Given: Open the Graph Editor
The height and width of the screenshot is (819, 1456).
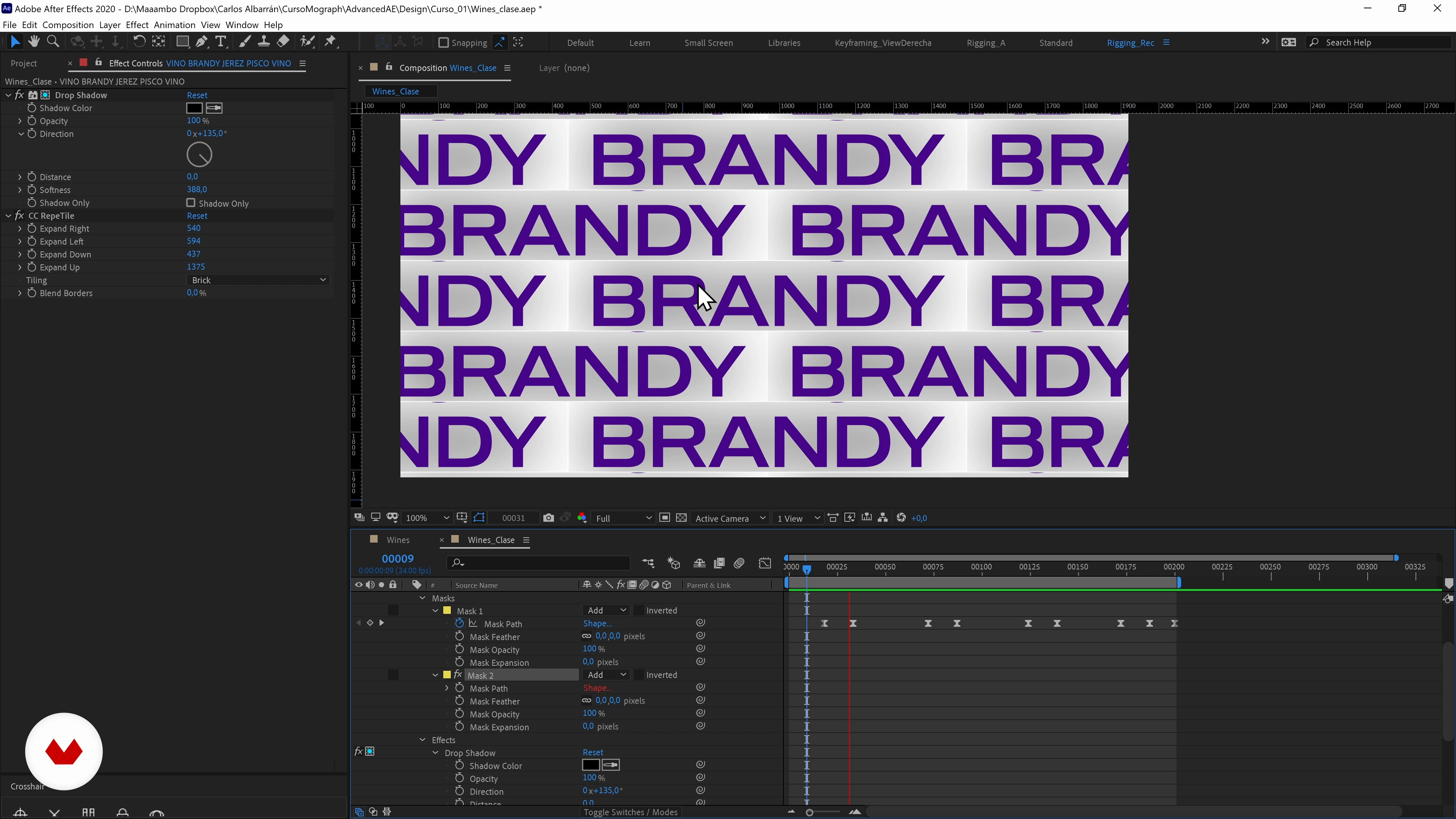Looking at the screenshot, I should (765, 563).
